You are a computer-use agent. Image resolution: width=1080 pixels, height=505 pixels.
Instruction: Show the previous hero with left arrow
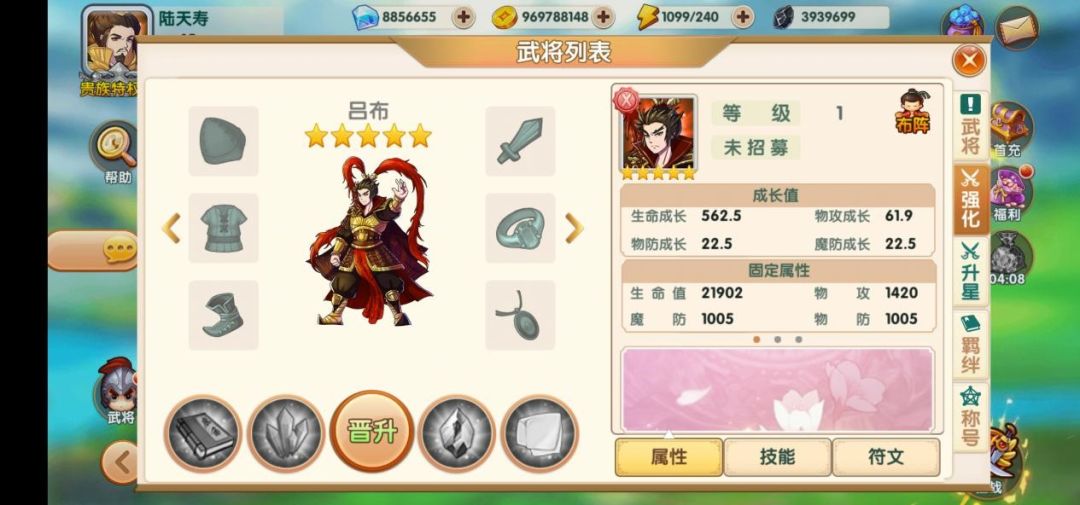tap(171, 228)
